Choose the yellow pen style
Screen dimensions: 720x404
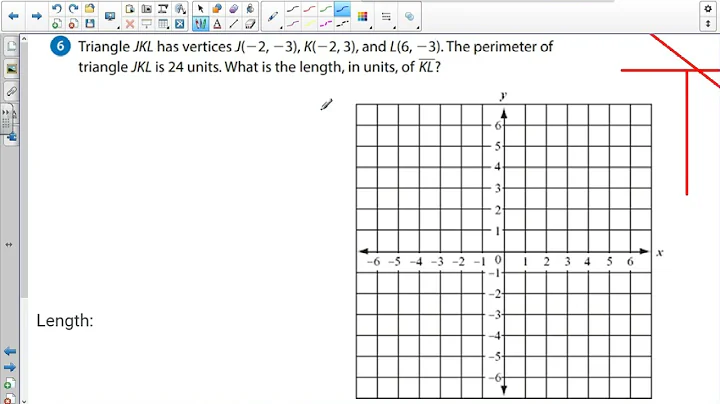coord(309,23)
